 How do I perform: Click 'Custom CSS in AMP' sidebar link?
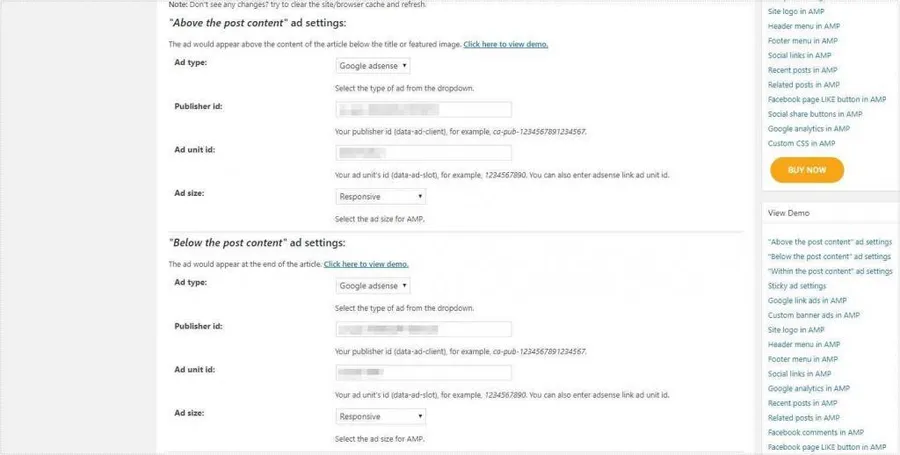tap(801, 143)
